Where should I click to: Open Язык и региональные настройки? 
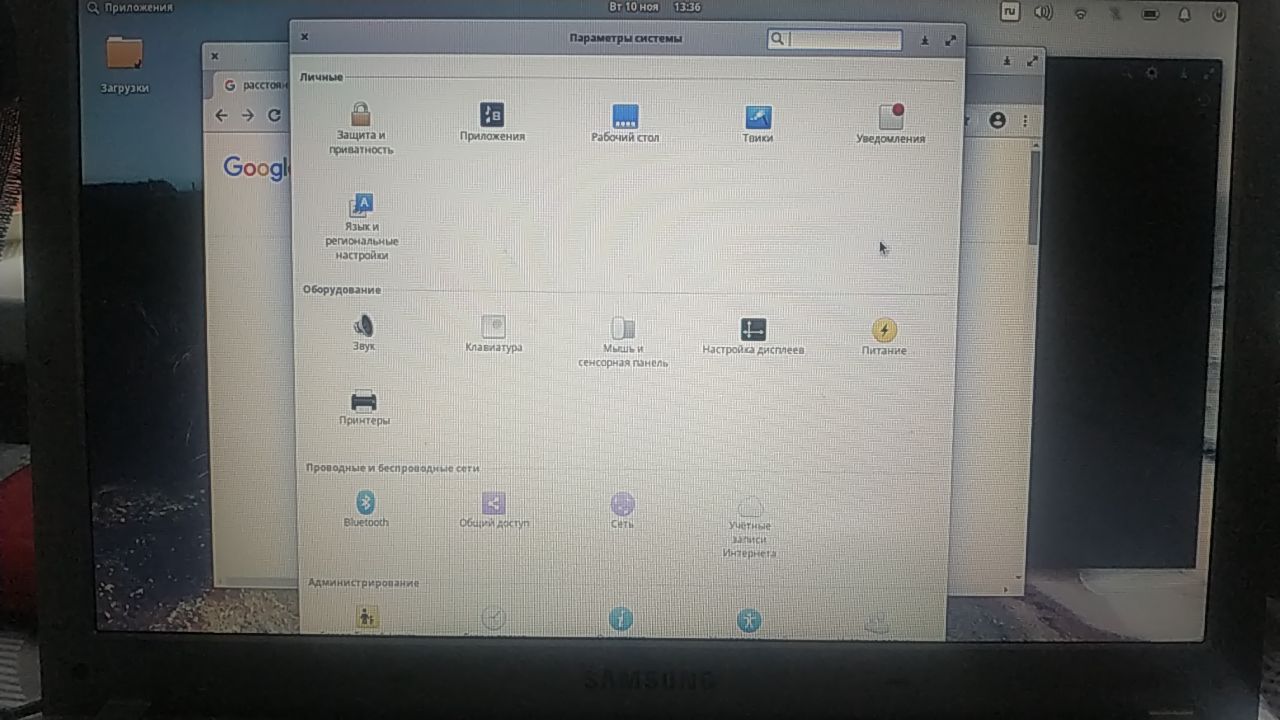[362, 227]
